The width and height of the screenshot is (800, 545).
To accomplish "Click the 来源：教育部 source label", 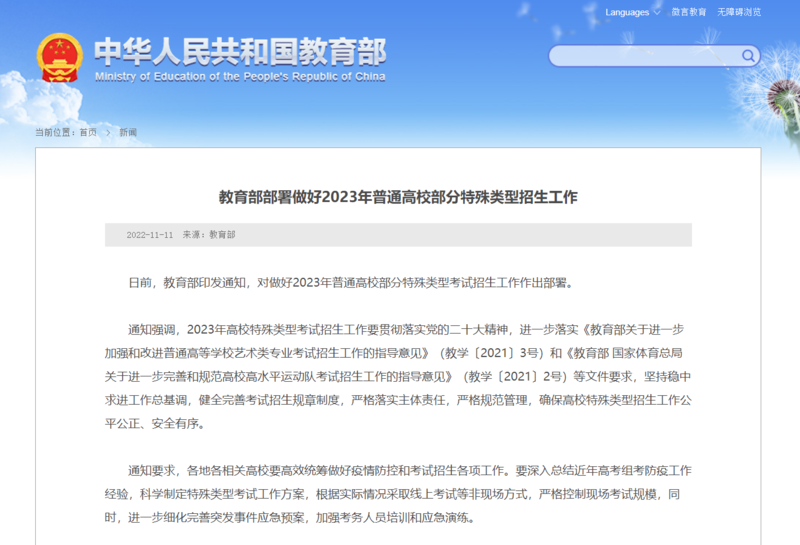I will tap(209, 235).
